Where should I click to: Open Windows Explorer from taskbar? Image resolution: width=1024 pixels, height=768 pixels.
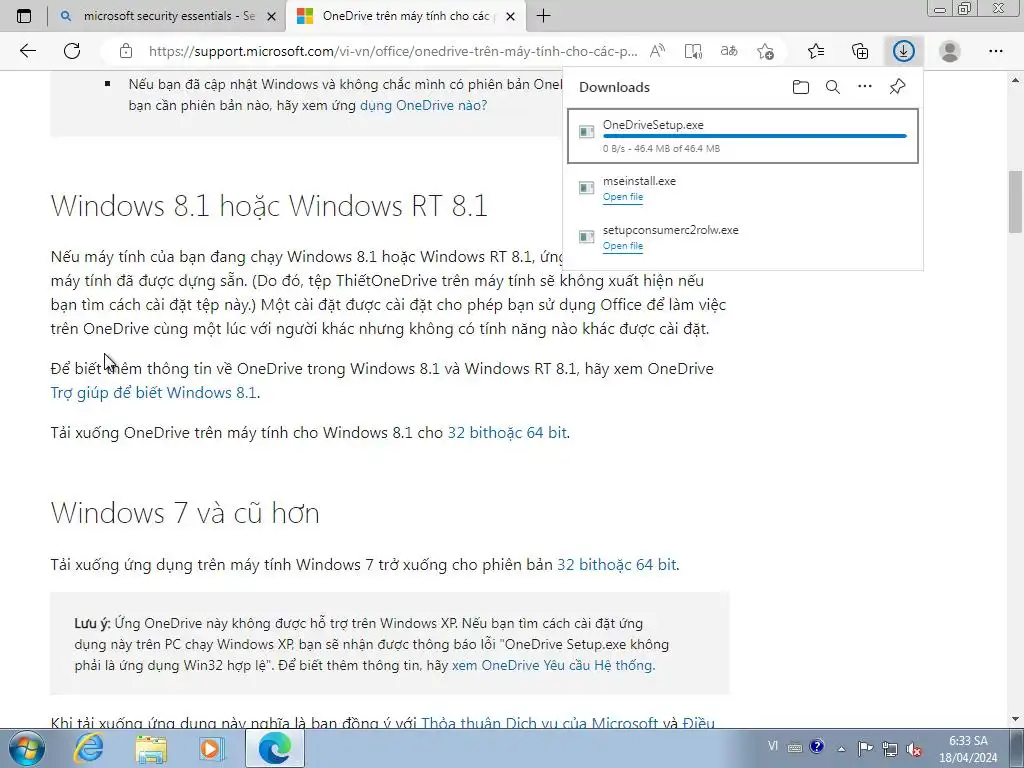tap(151, 748)
